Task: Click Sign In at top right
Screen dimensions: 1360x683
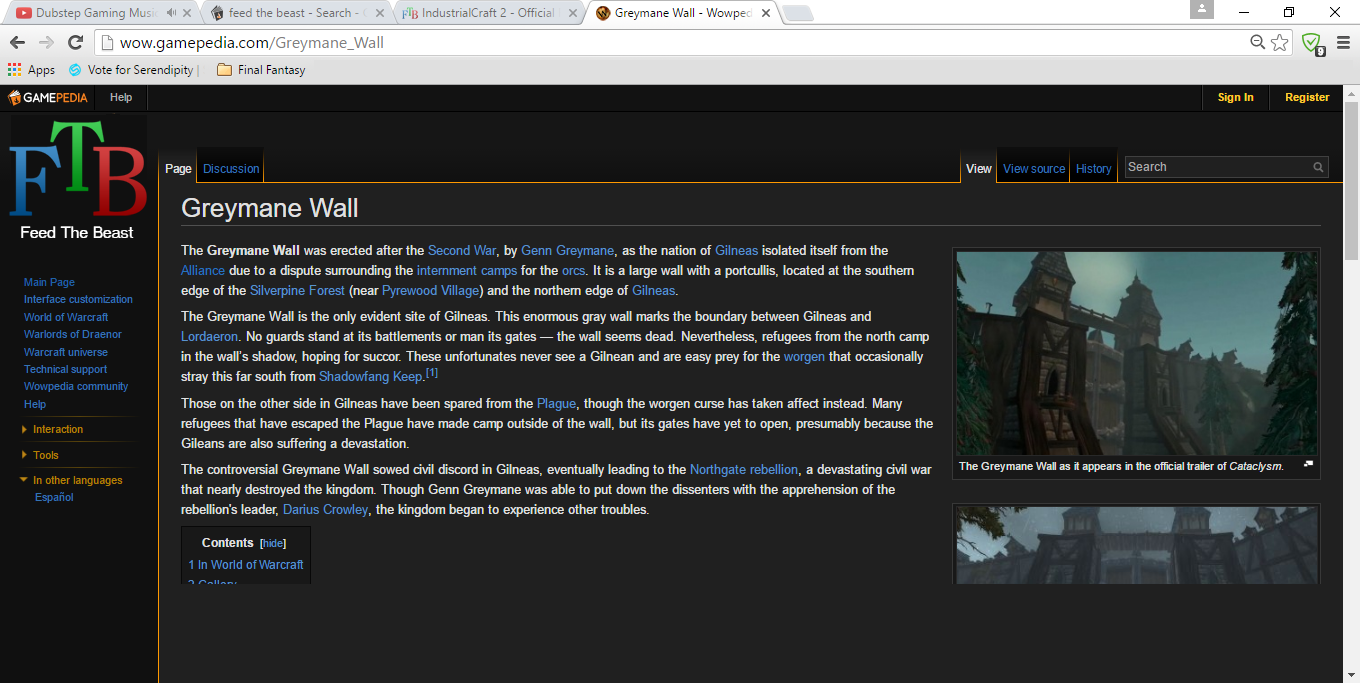Action: coord(1235,97)
